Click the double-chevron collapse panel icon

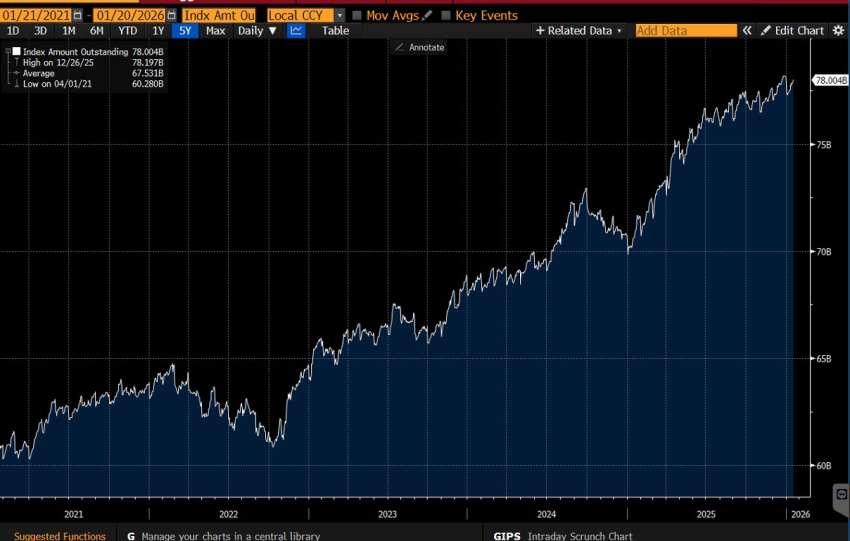(746, 31)
